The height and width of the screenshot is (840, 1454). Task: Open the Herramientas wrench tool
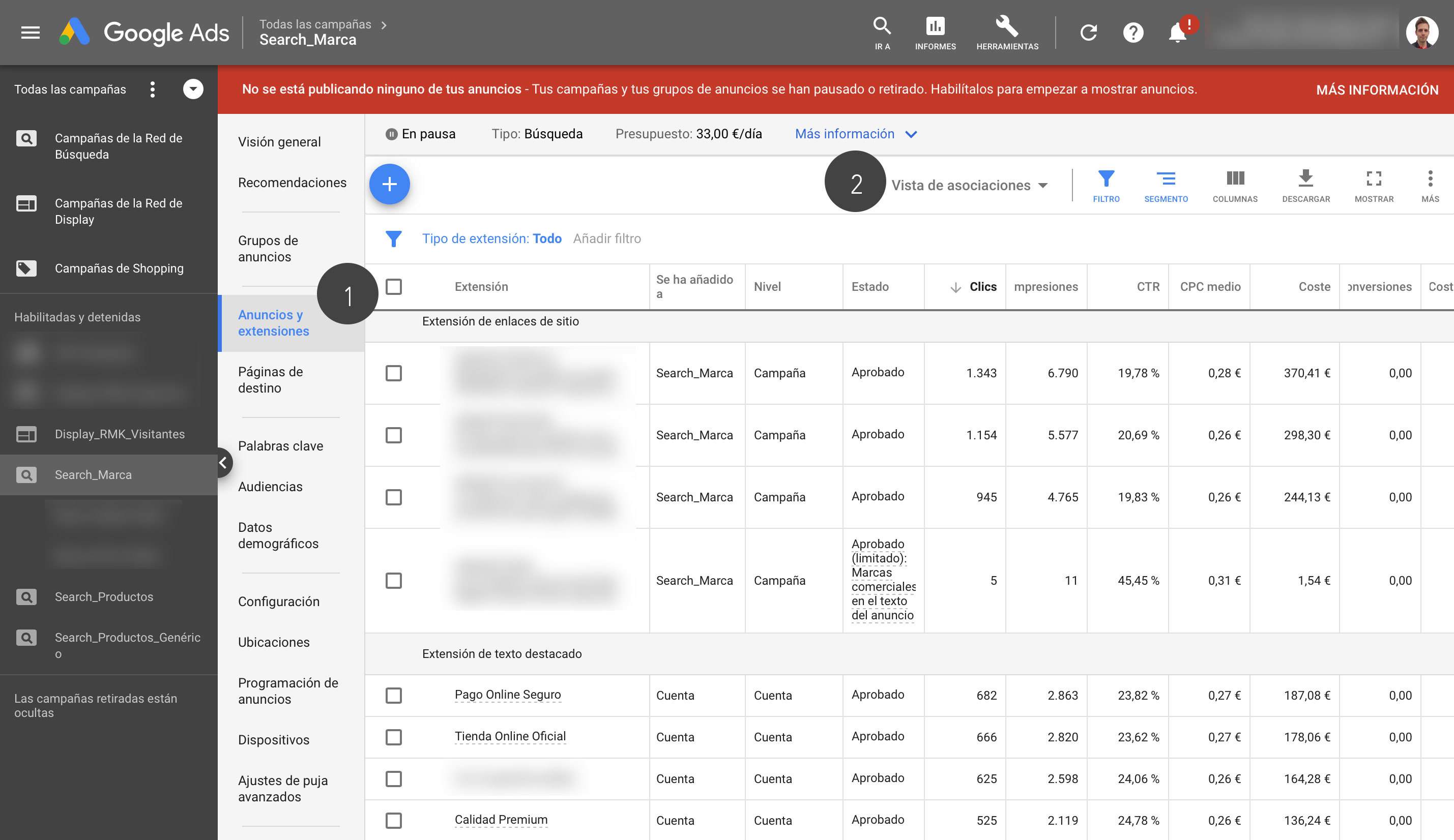tap(1007, 33)
